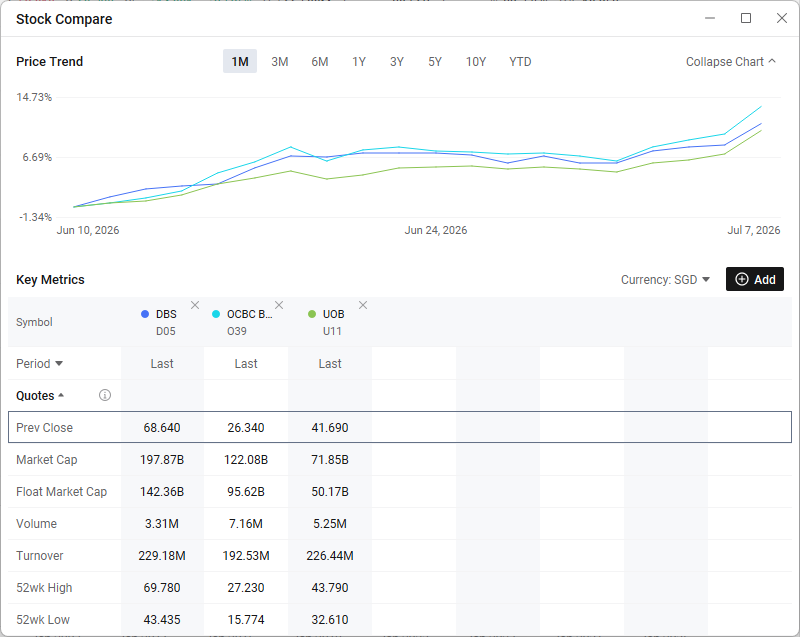Remove DBS from comparison
The height and width of the screenshot is (637, 800).
tap(195, 305)
